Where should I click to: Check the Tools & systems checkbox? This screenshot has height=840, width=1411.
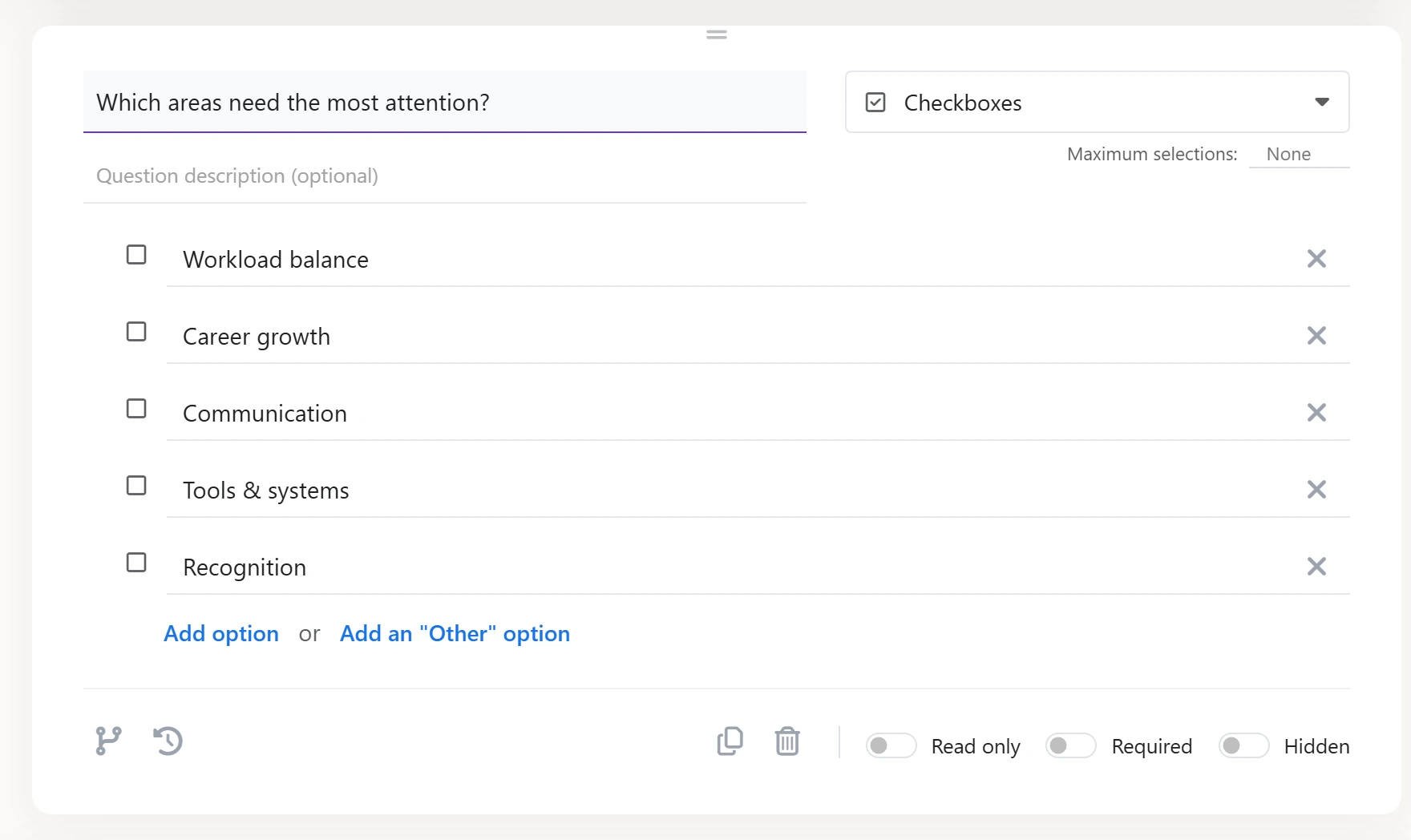[136, 486]
